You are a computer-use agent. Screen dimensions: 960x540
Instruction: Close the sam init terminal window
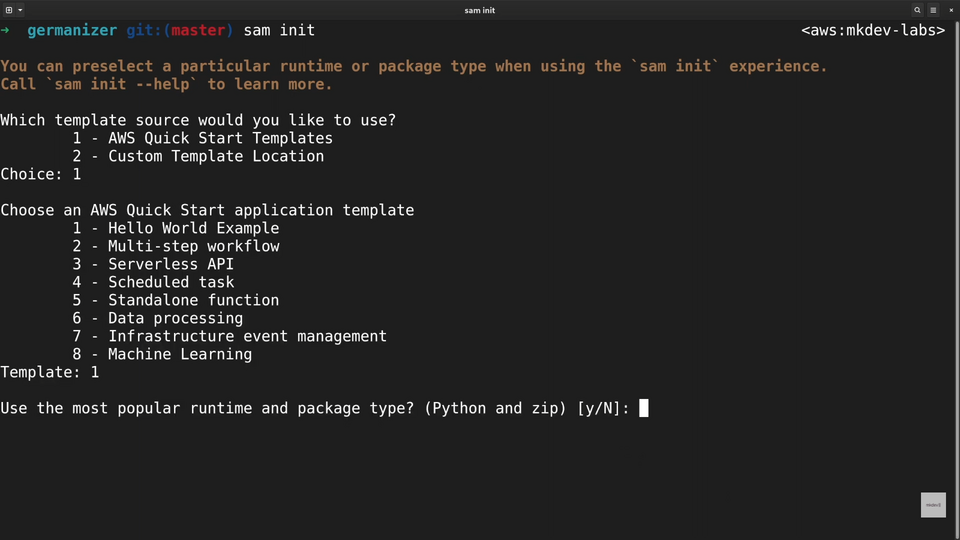[951, 10]
